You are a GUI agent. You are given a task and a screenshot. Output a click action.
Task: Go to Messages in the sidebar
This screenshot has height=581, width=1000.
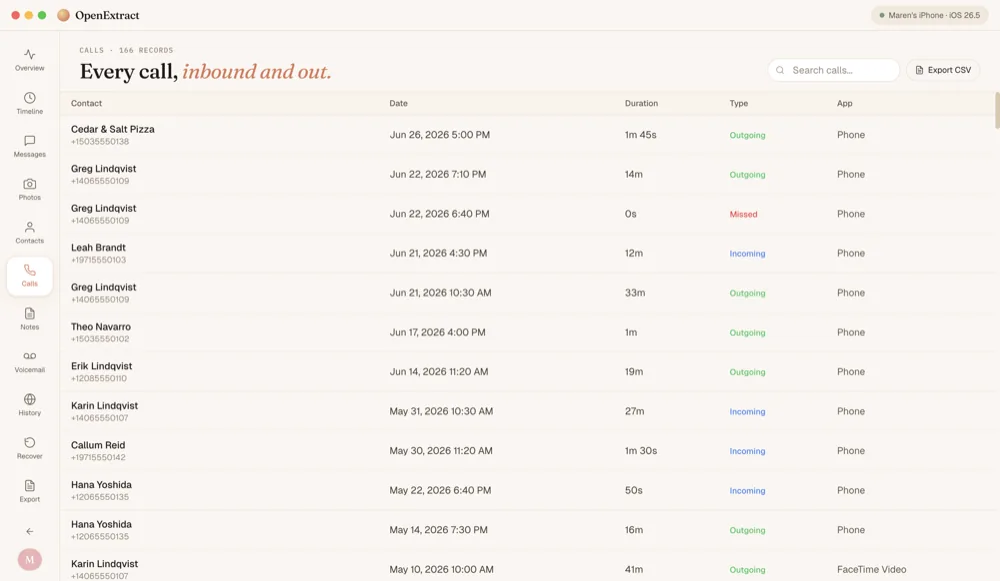[x=29, y=146]
